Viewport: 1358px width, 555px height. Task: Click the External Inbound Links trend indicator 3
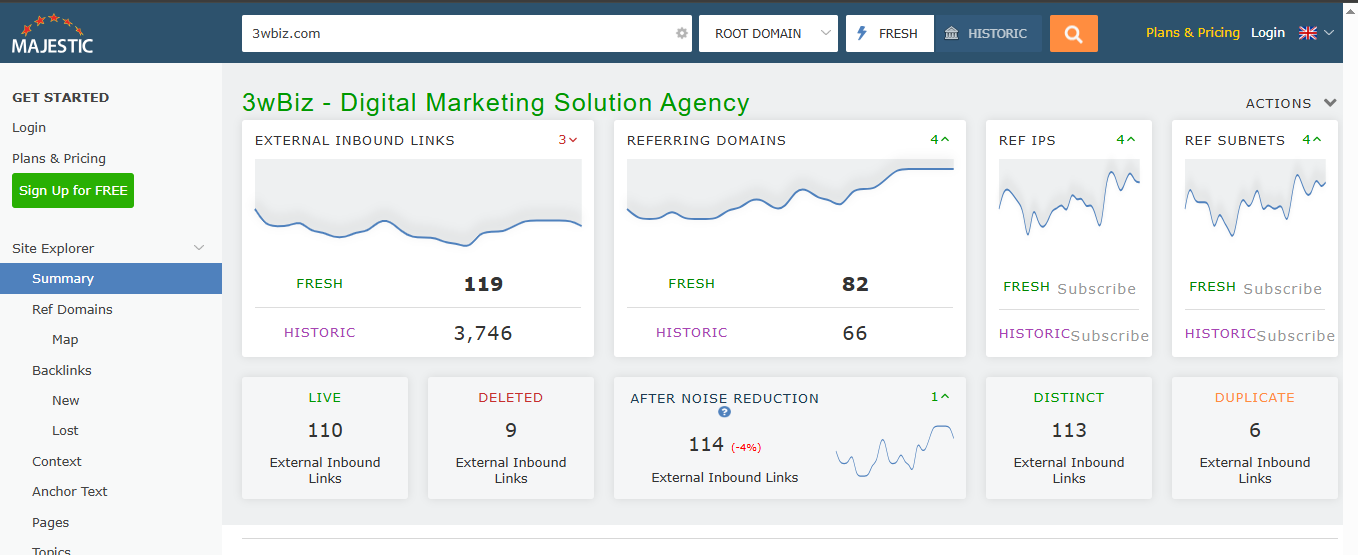(x=568, y=140)
